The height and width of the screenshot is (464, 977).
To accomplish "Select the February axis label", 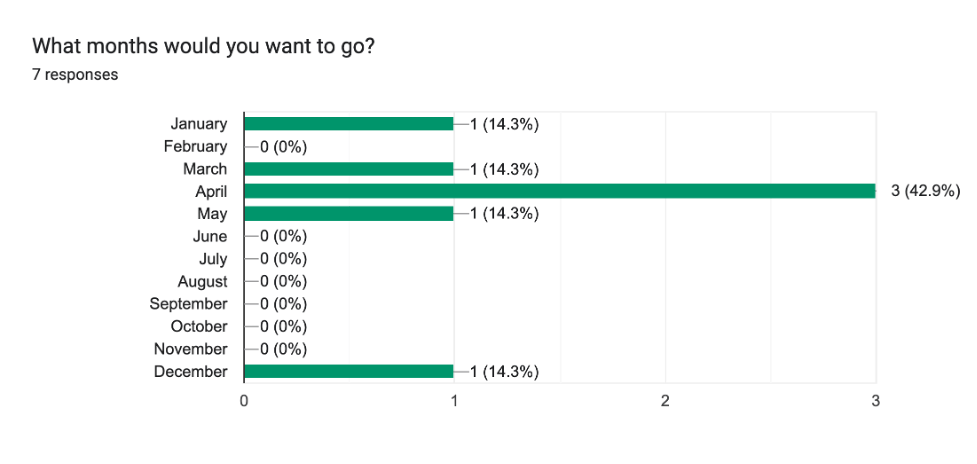I will (x=196, y=146).
